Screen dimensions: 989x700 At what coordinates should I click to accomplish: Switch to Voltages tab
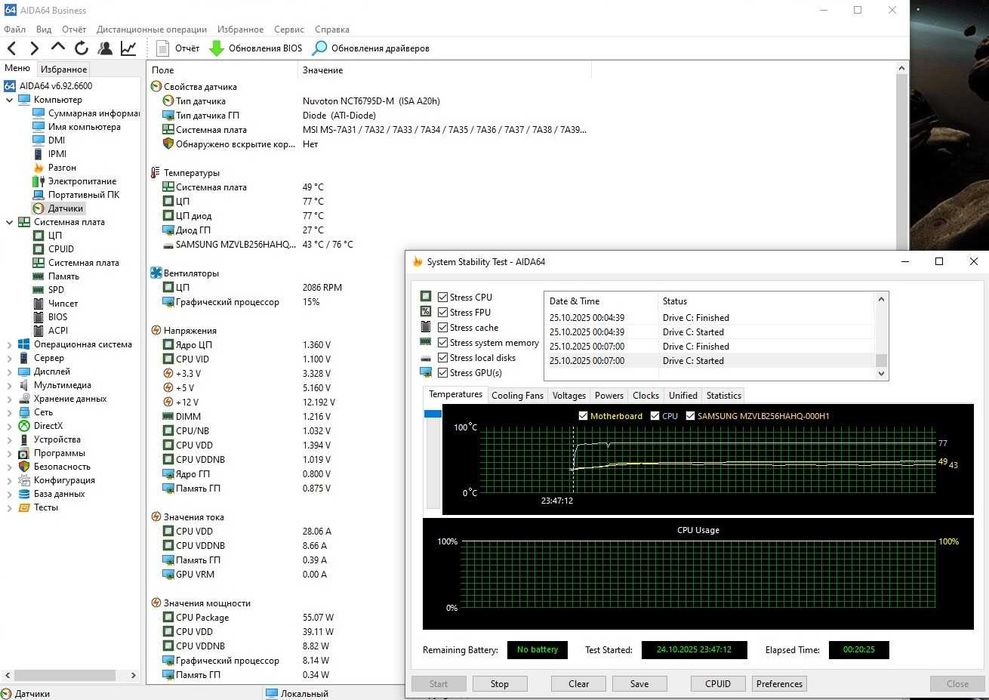(x=569, y=395)
